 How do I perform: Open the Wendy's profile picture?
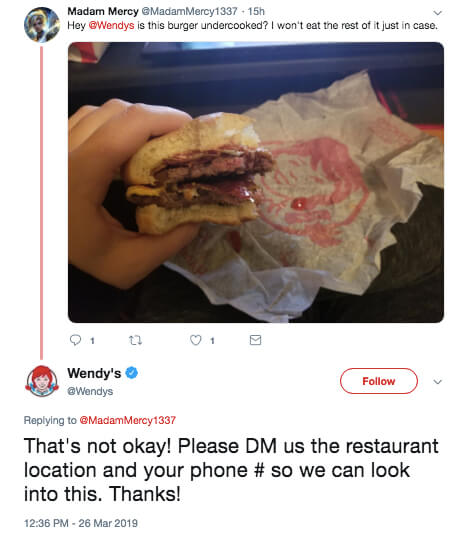[x=42, y=381]
